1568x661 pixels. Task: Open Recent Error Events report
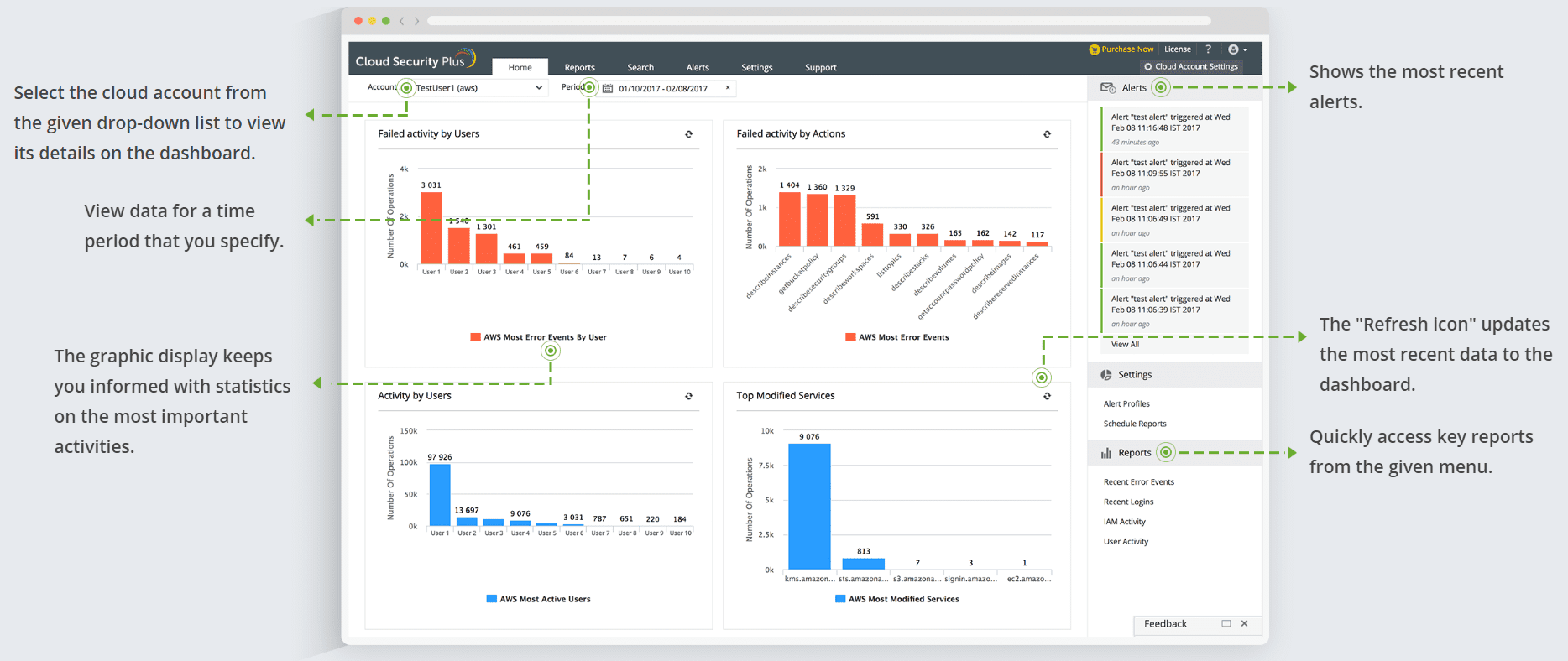tap(1138, 482)
